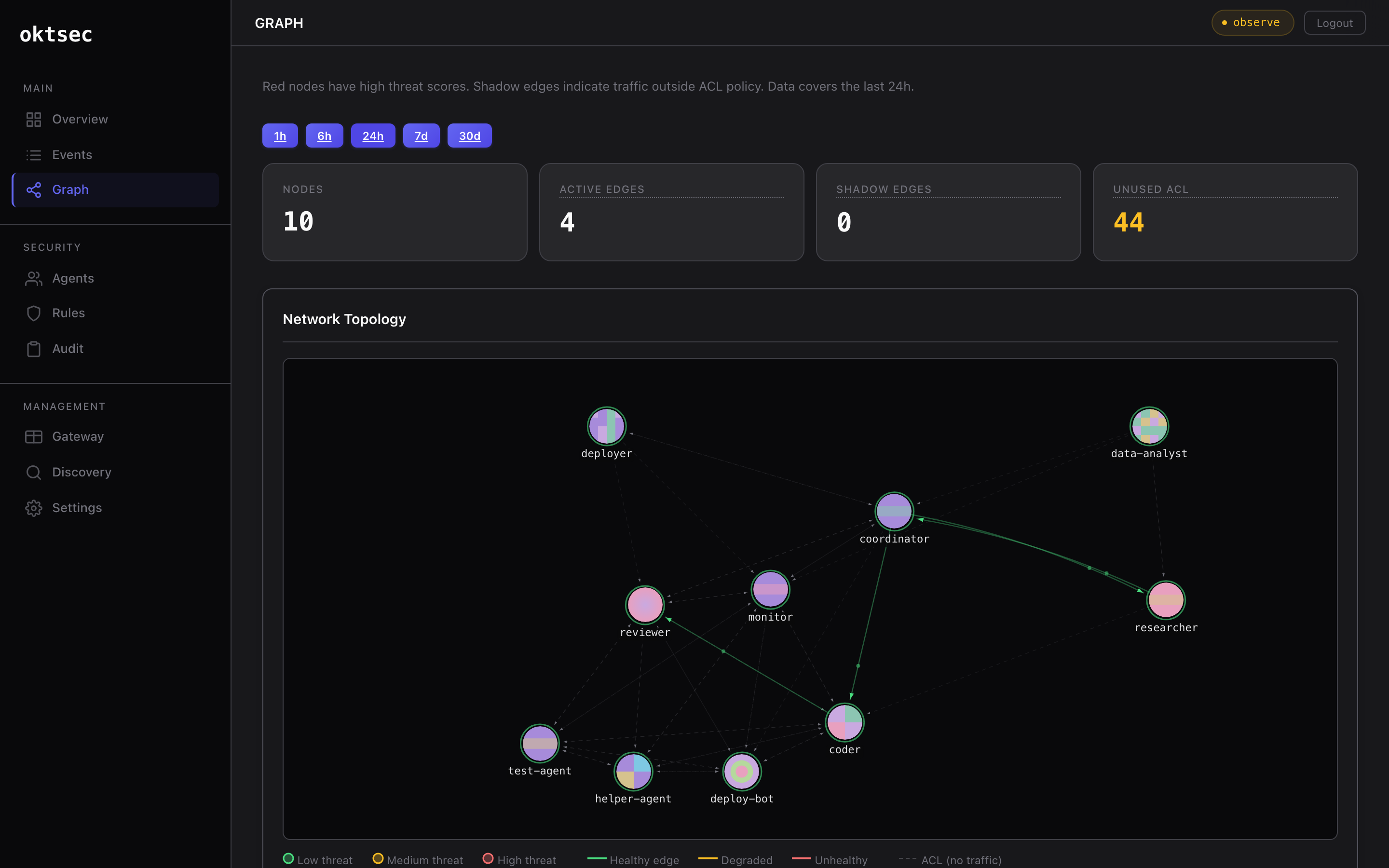This screenshot has width=1389, height=868.
Task: Click the researcher node in the graph
Action: (x=1165, y=599)
